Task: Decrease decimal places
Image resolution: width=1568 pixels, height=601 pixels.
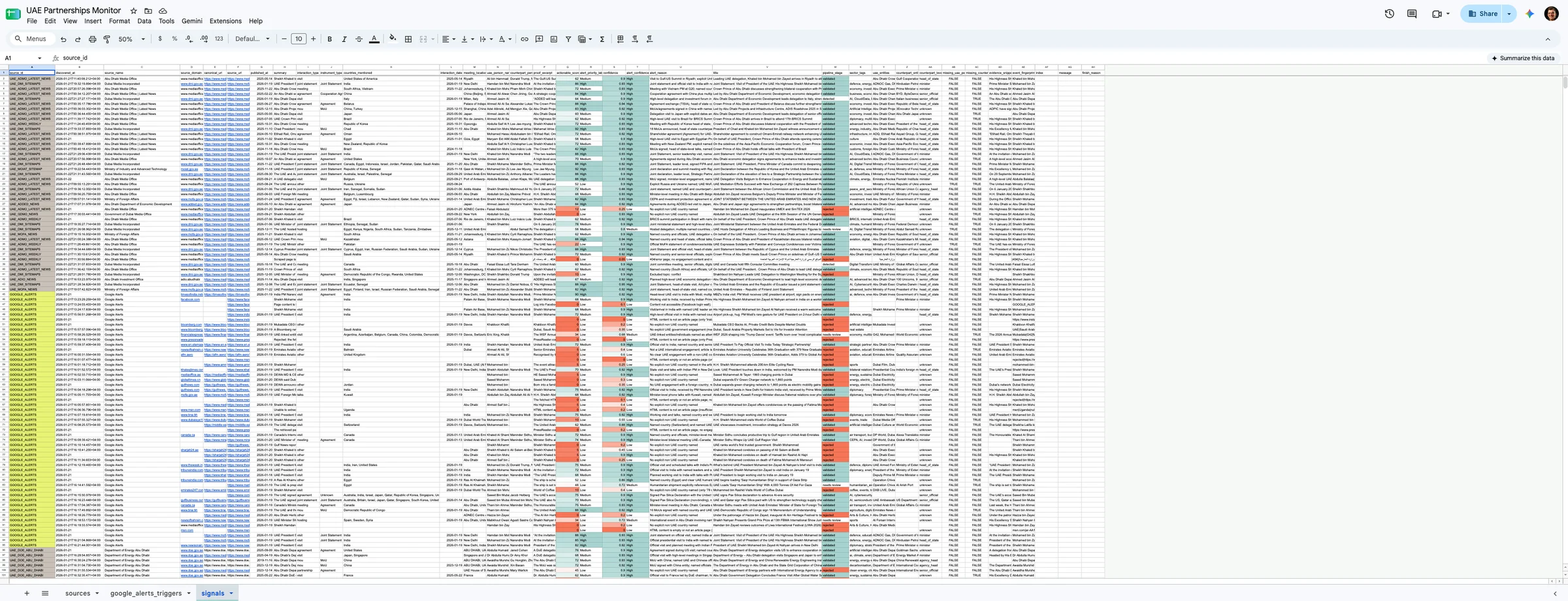Action: [x=189, y=39]
